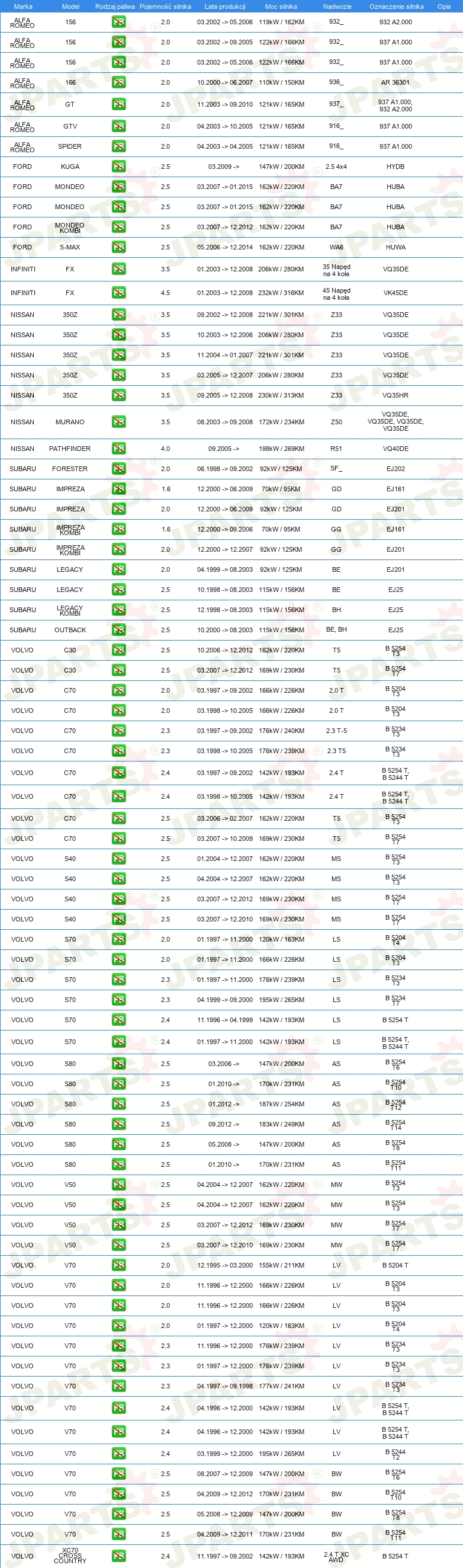Click the fuel icon in the FORD S-MAX row
This screenshot has height=1568, width=463.
tap(118, 247)
